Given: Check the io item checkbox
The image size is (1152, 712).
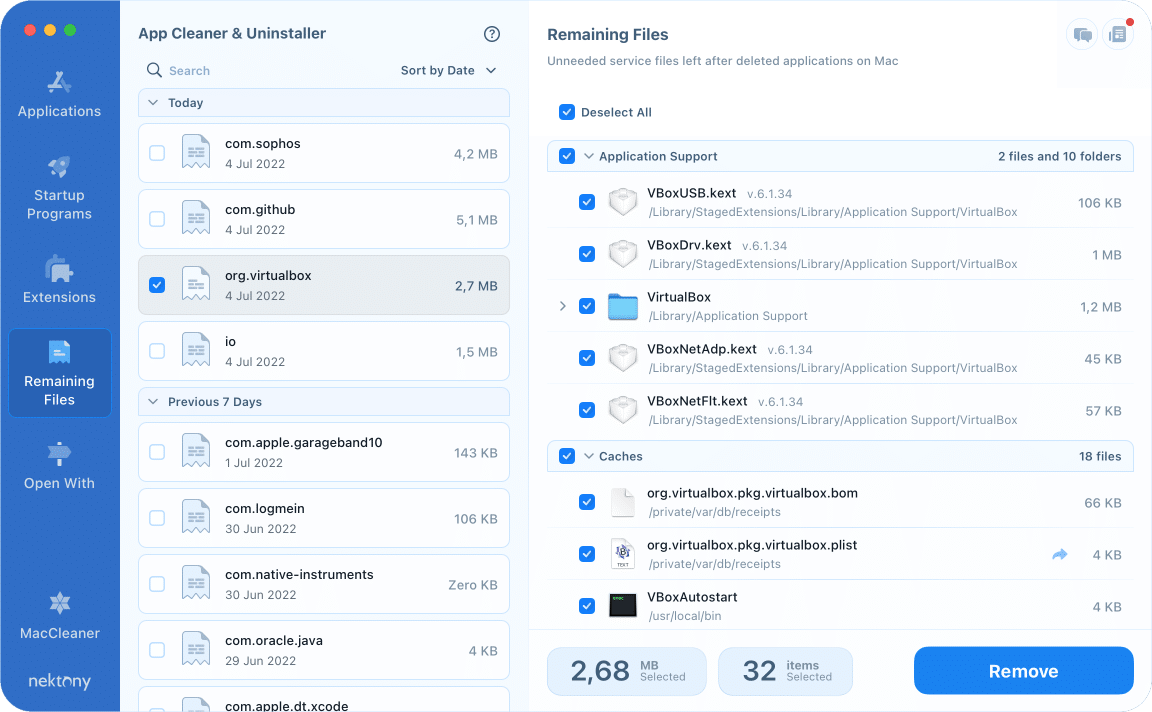Looking at the screenshot, I should click(x=157, y=351).
